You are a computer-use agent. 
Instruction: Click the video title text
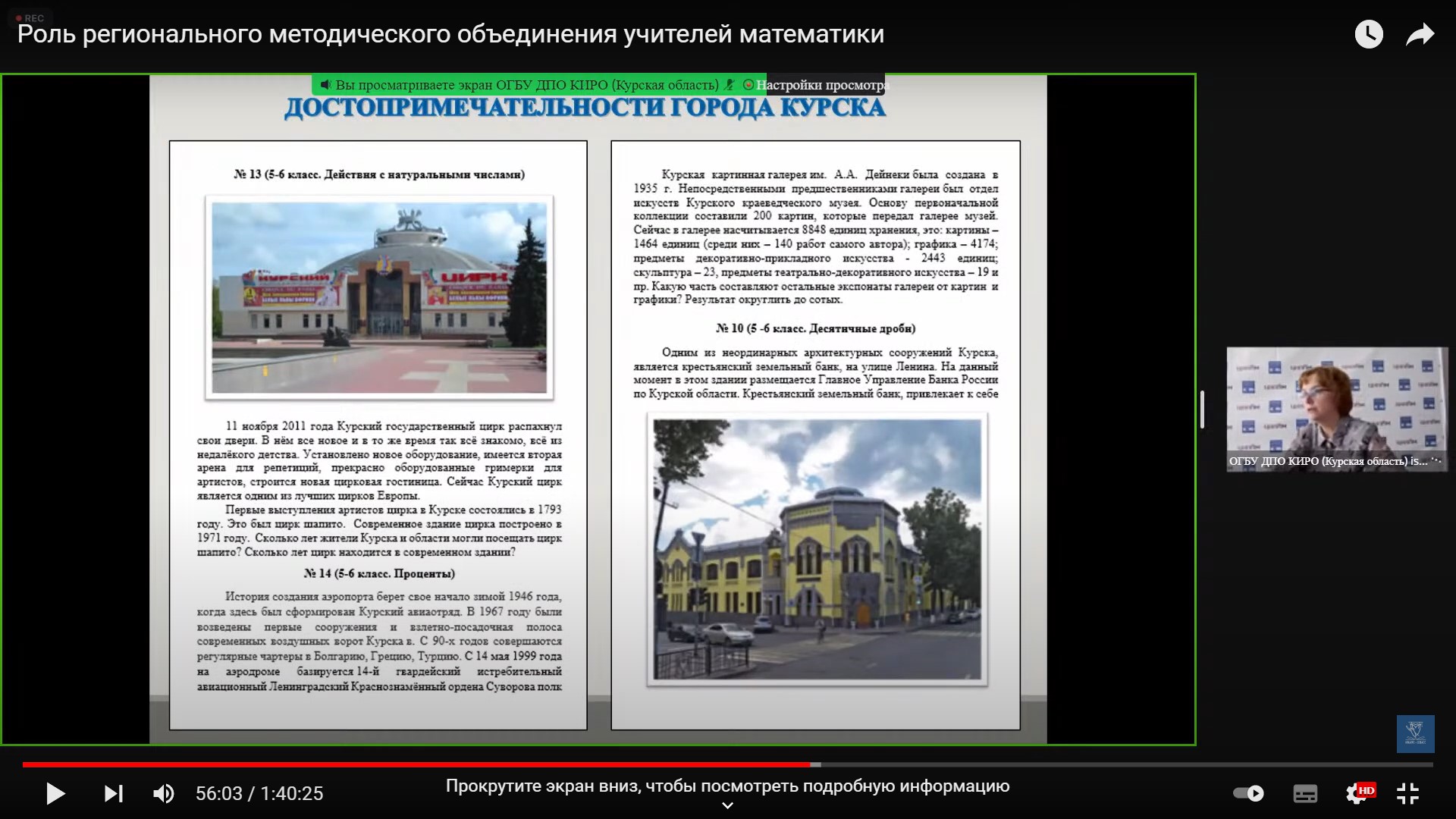pyautogui.click(x=450, y=34)
